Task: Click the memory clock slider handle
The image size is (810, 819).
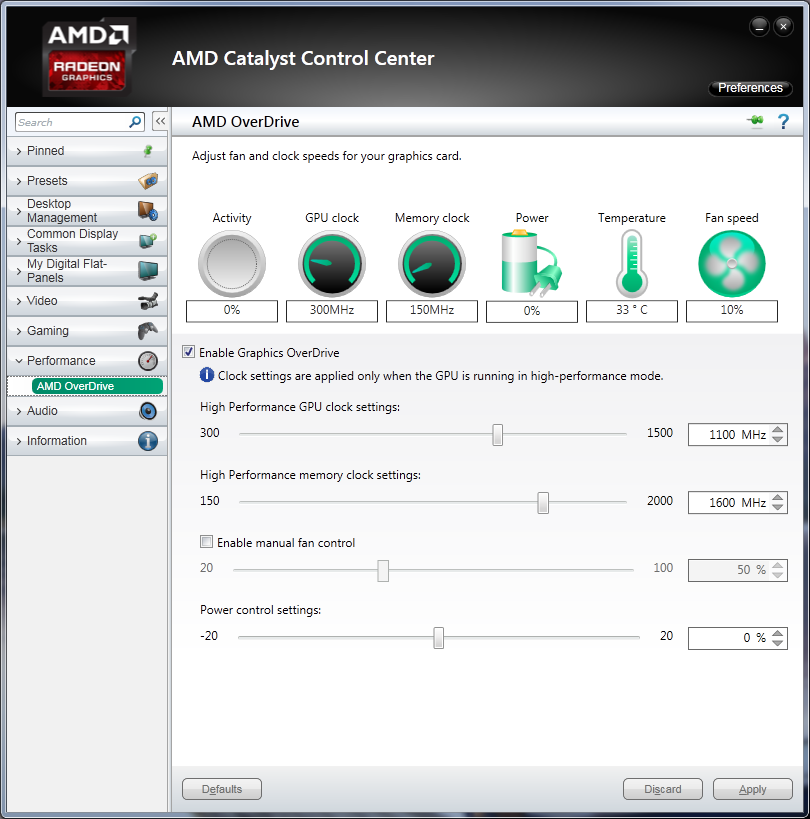Action: [543, 502]
